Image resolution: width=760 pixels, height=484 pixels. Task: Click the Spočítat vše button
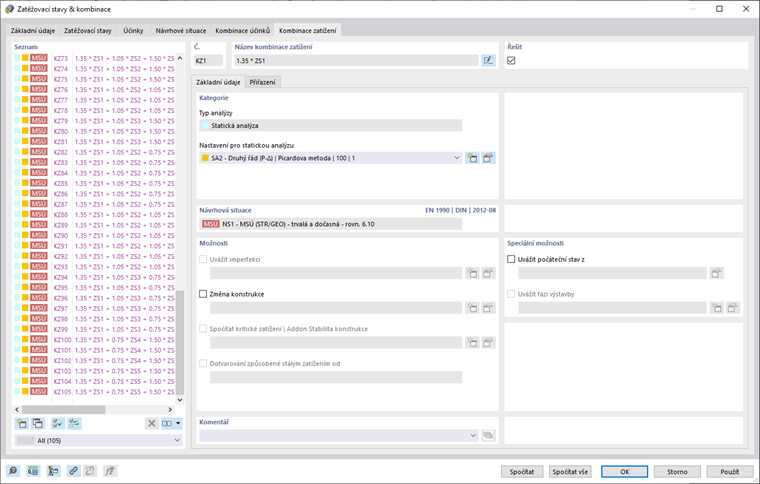(570, 471)
